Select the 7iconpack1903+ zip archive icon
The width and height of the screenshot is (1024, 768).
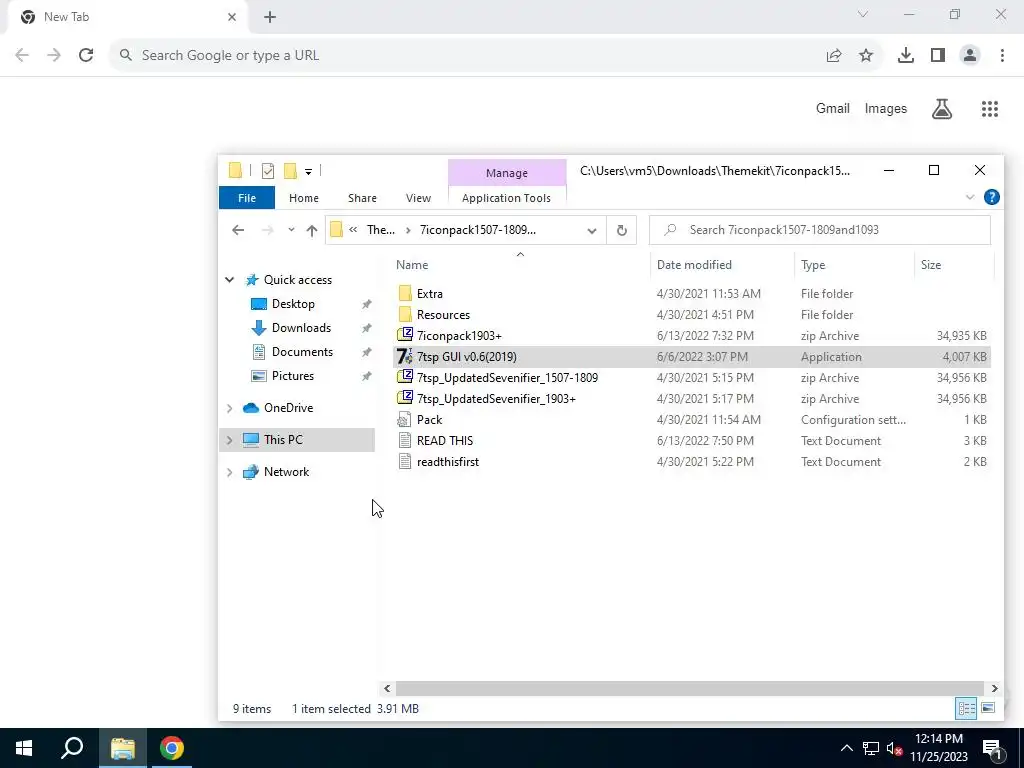tap(405, 336)
